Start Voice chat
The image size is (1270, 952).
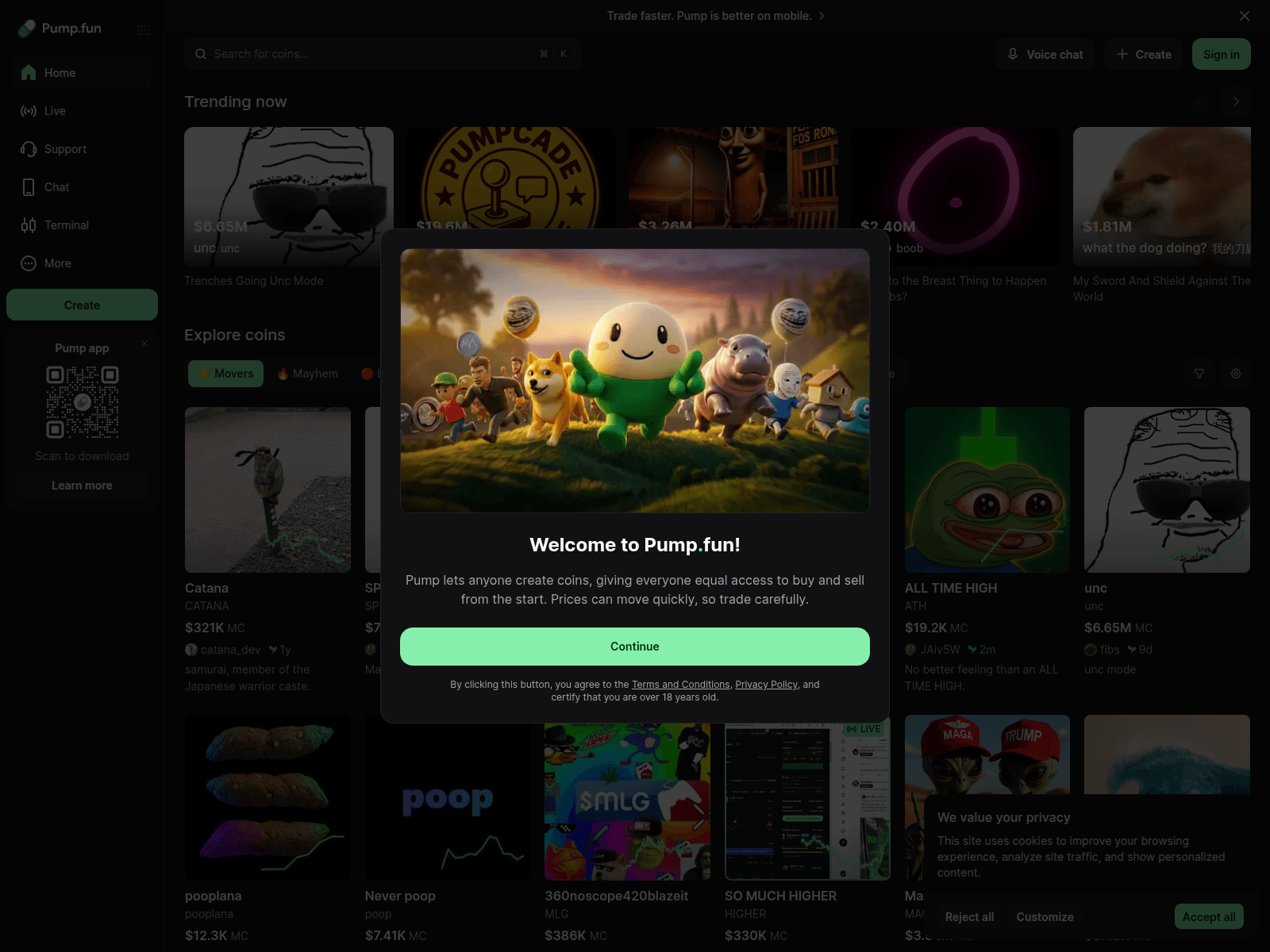tap(1045, 54)
